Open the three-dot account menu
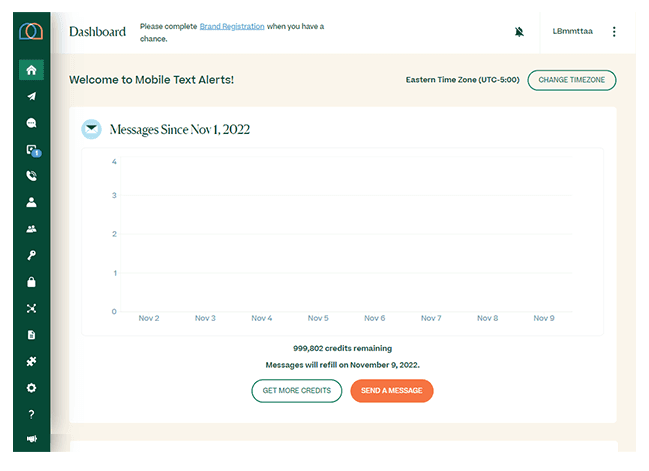This screenshot has height=471, width=649. (614, 32)
